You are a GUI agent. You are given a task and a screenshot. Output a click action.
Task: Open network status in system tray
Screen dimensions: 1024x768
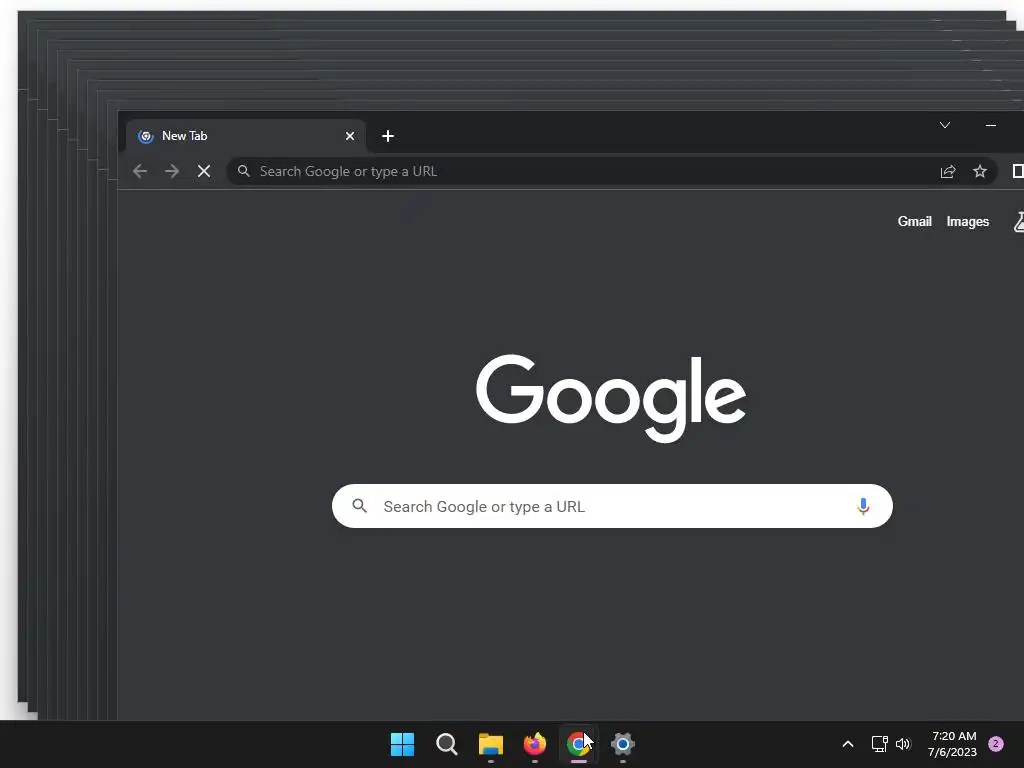[879, 744]
